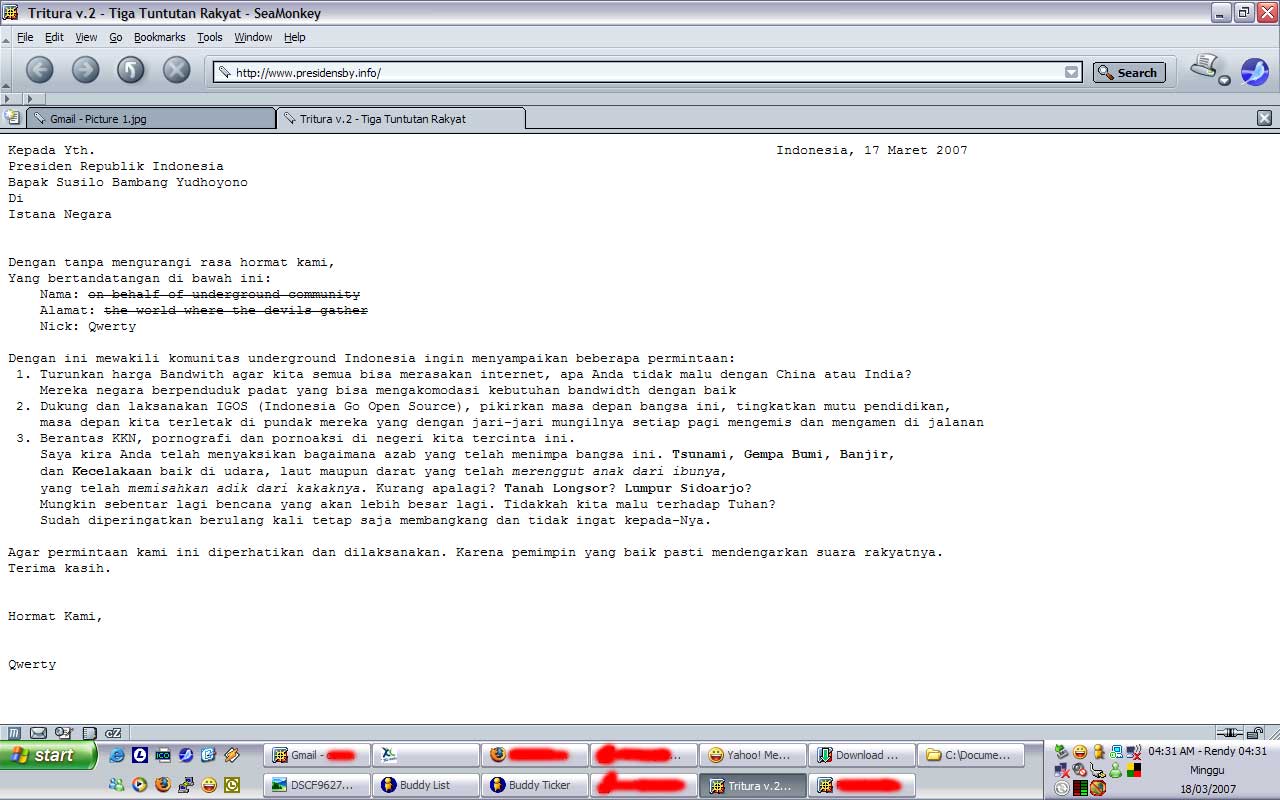
Task: Open the Print options dropdown arrow
Action: 1225,80
